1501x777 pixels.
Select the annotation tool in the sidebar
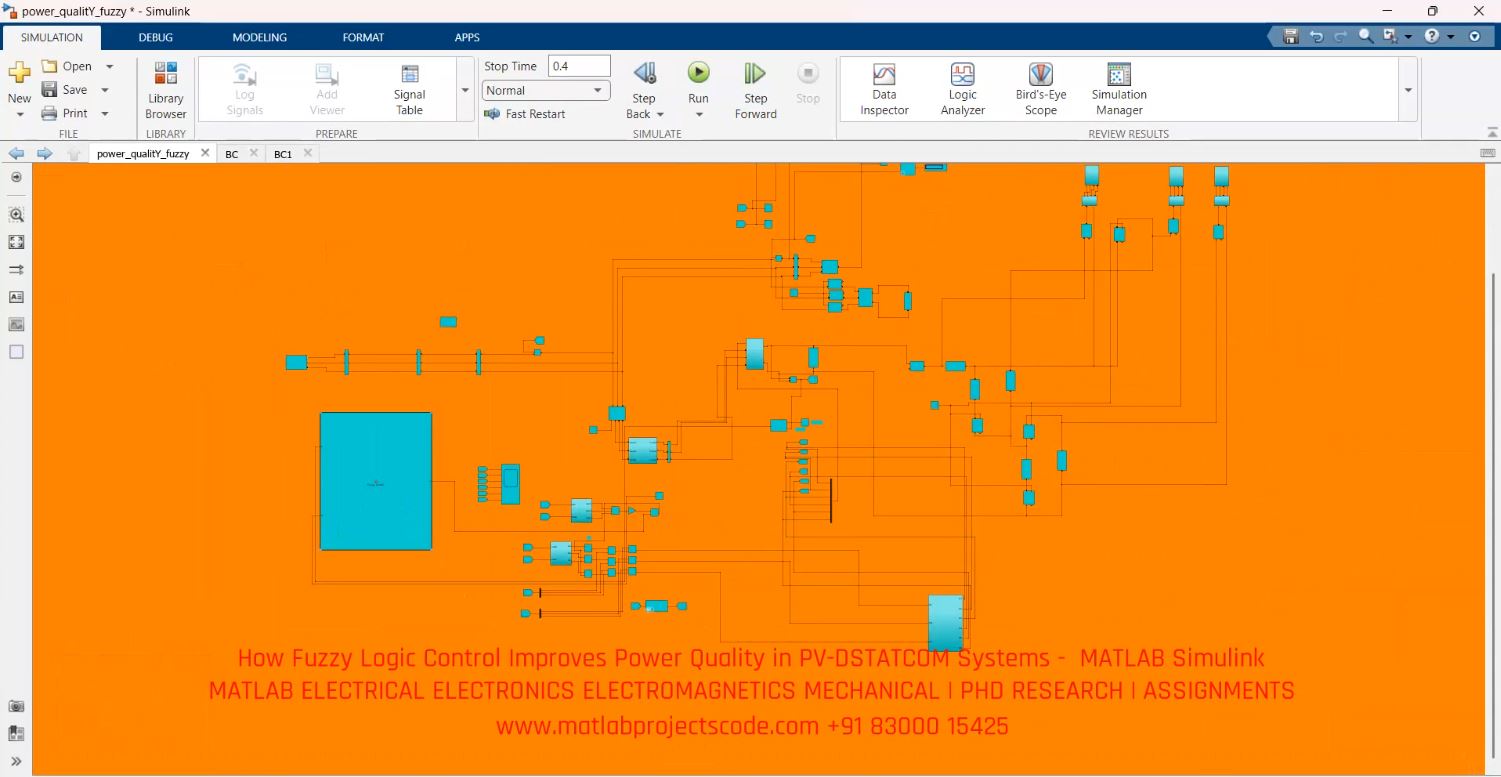[x=16, y=297]
